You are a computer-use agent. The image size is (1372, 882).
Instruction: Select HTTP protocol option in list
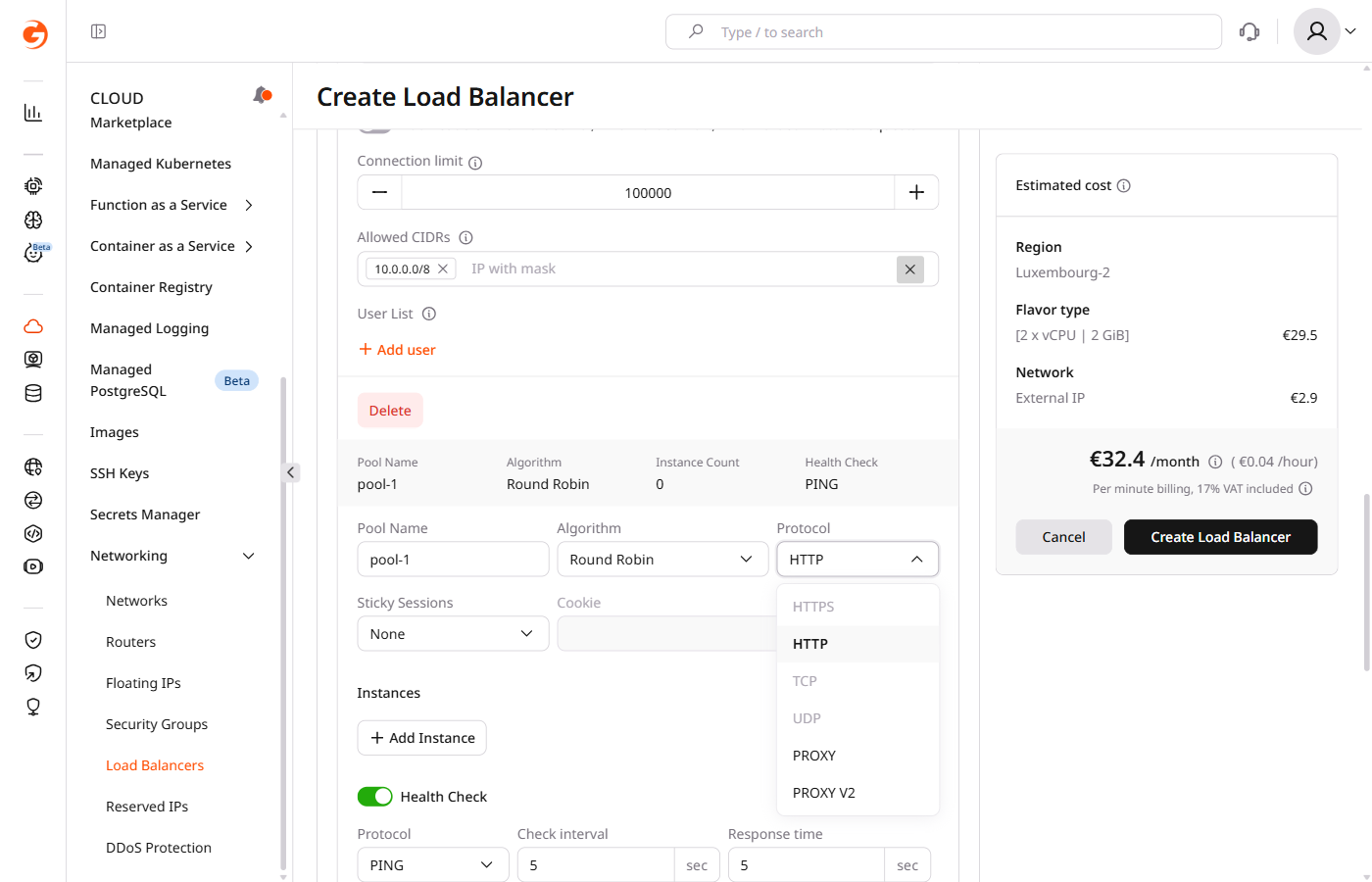(x=857, y=644)
